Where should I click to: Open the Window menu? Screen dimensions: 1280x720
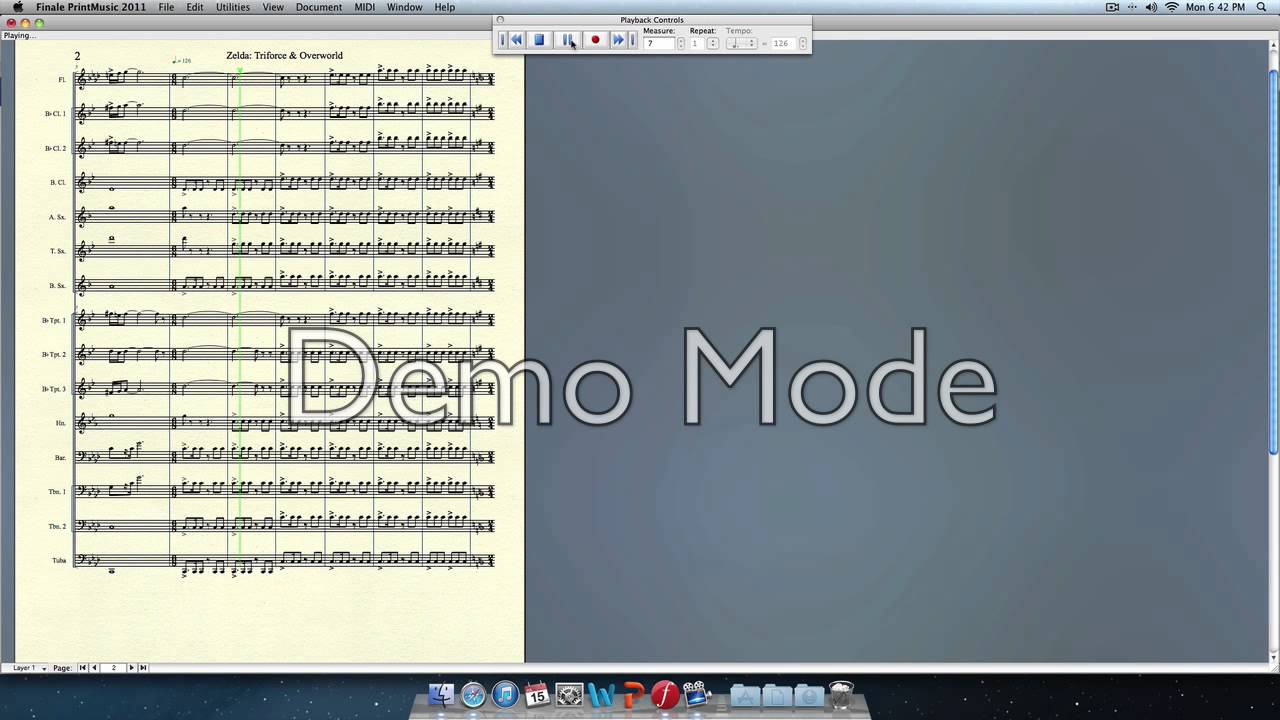point(404,7)
